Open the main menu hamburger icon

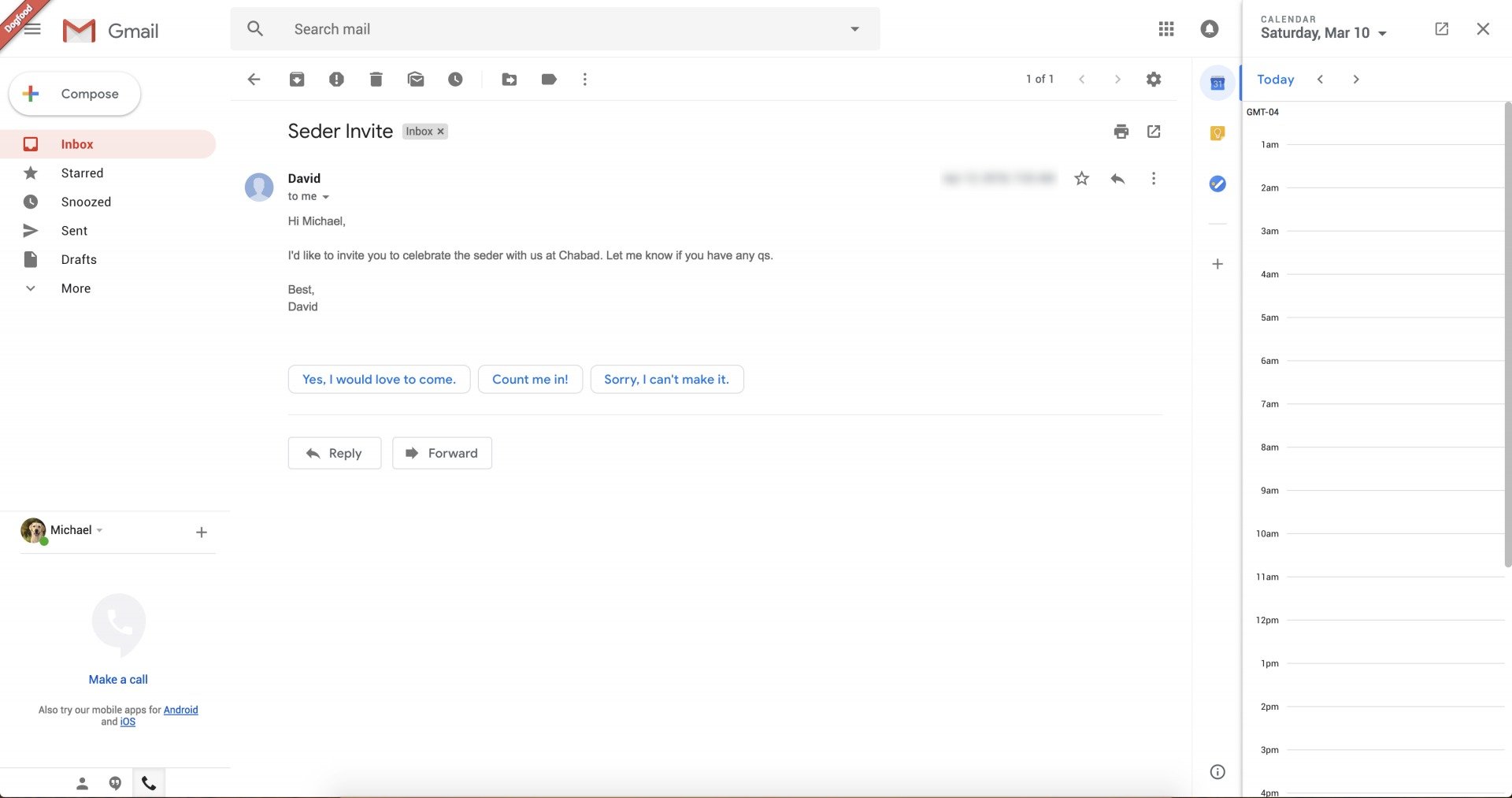click(x=32, y=29)
